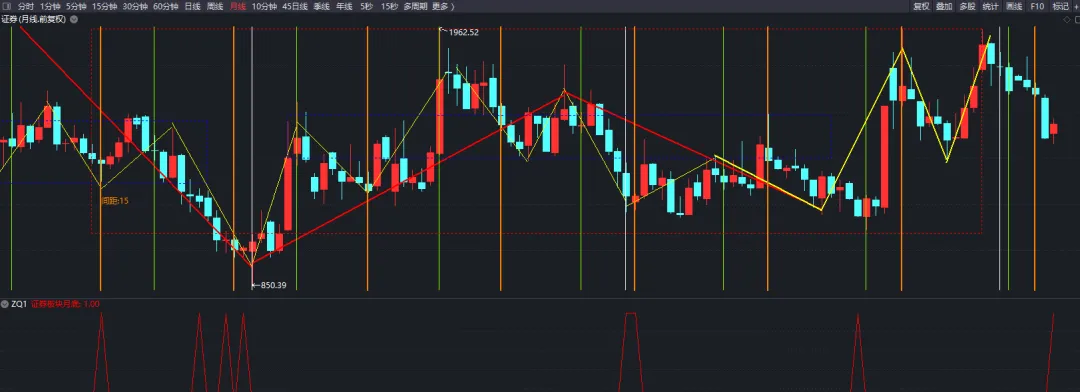
Task: Click the 间距:15 annotation text
Action: click(x=115, y=200)
